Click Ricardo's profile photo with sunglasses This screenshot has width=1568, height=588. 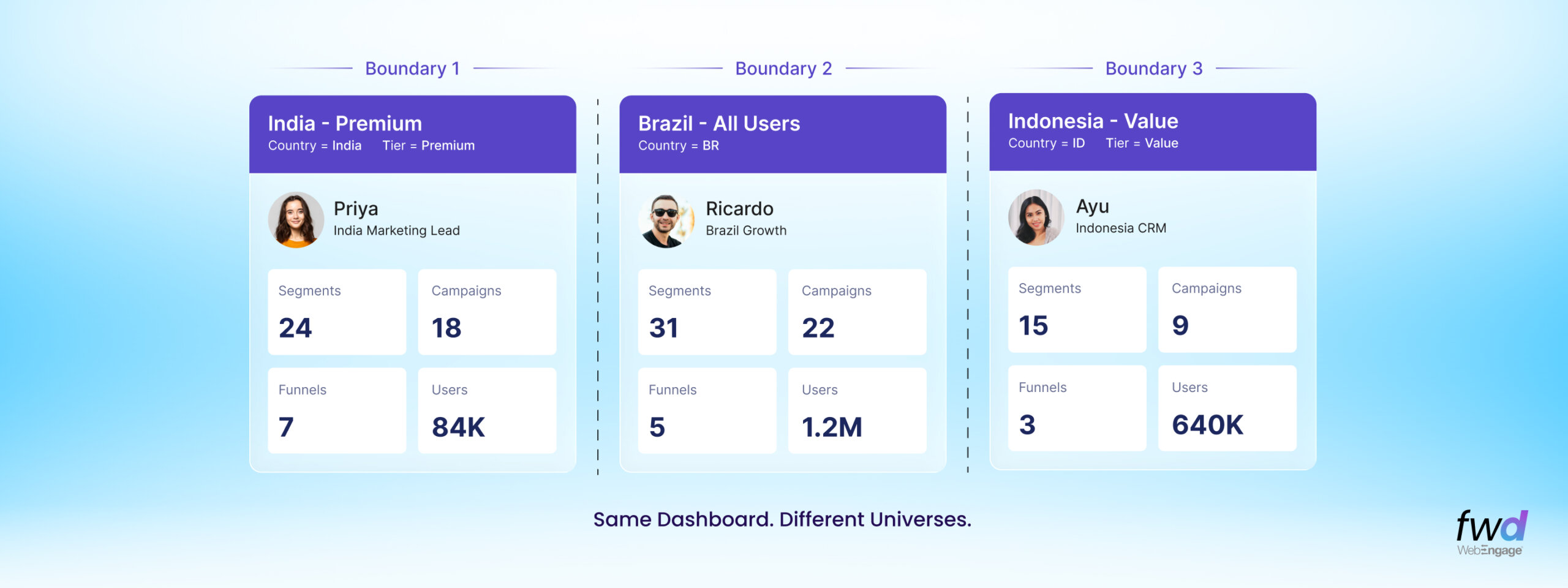[666, 221]
